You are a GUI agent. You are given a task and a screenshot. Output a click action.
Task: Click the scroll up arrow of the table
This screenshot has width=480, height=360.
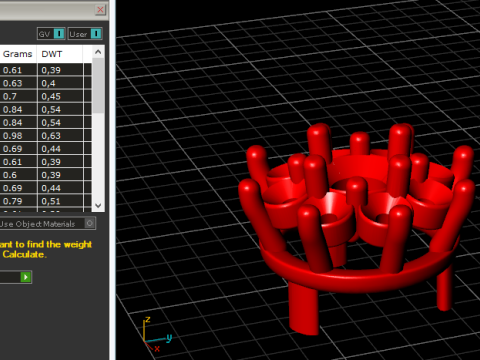pyautogui.click(x=98, y=52)
